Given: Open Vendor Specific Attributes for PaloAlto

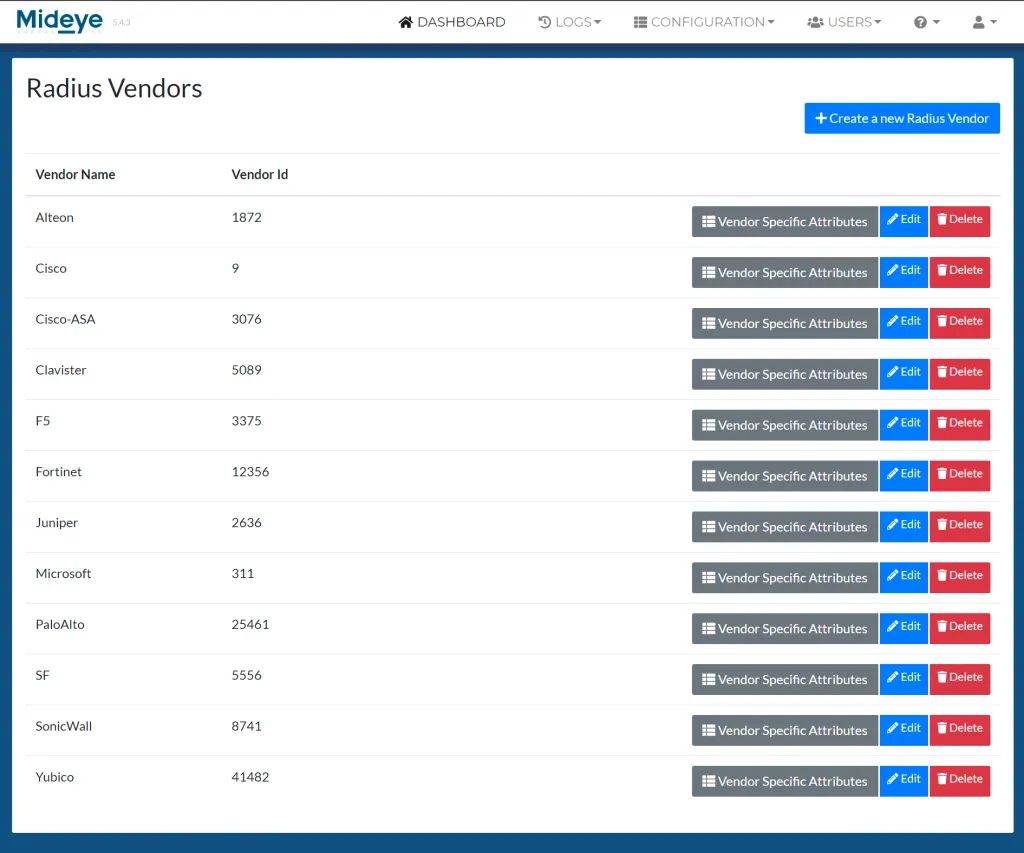Looking at the screenshot, I should pos(784,628).
